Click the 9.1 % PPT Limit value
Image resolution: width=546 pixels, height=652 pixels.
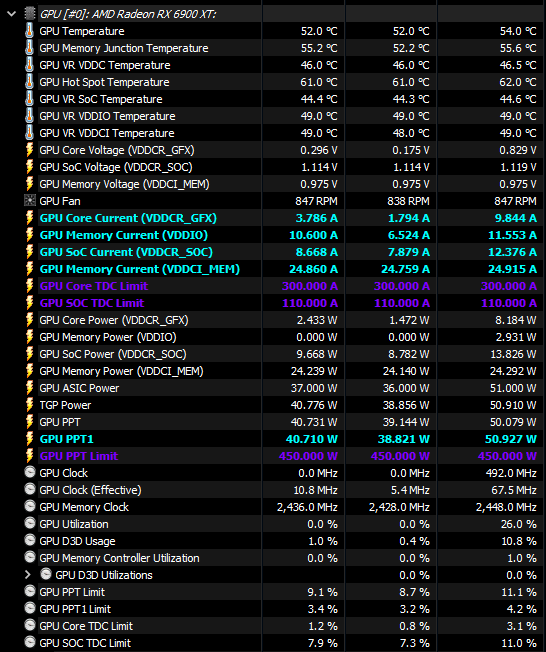(x=322, y=592)
